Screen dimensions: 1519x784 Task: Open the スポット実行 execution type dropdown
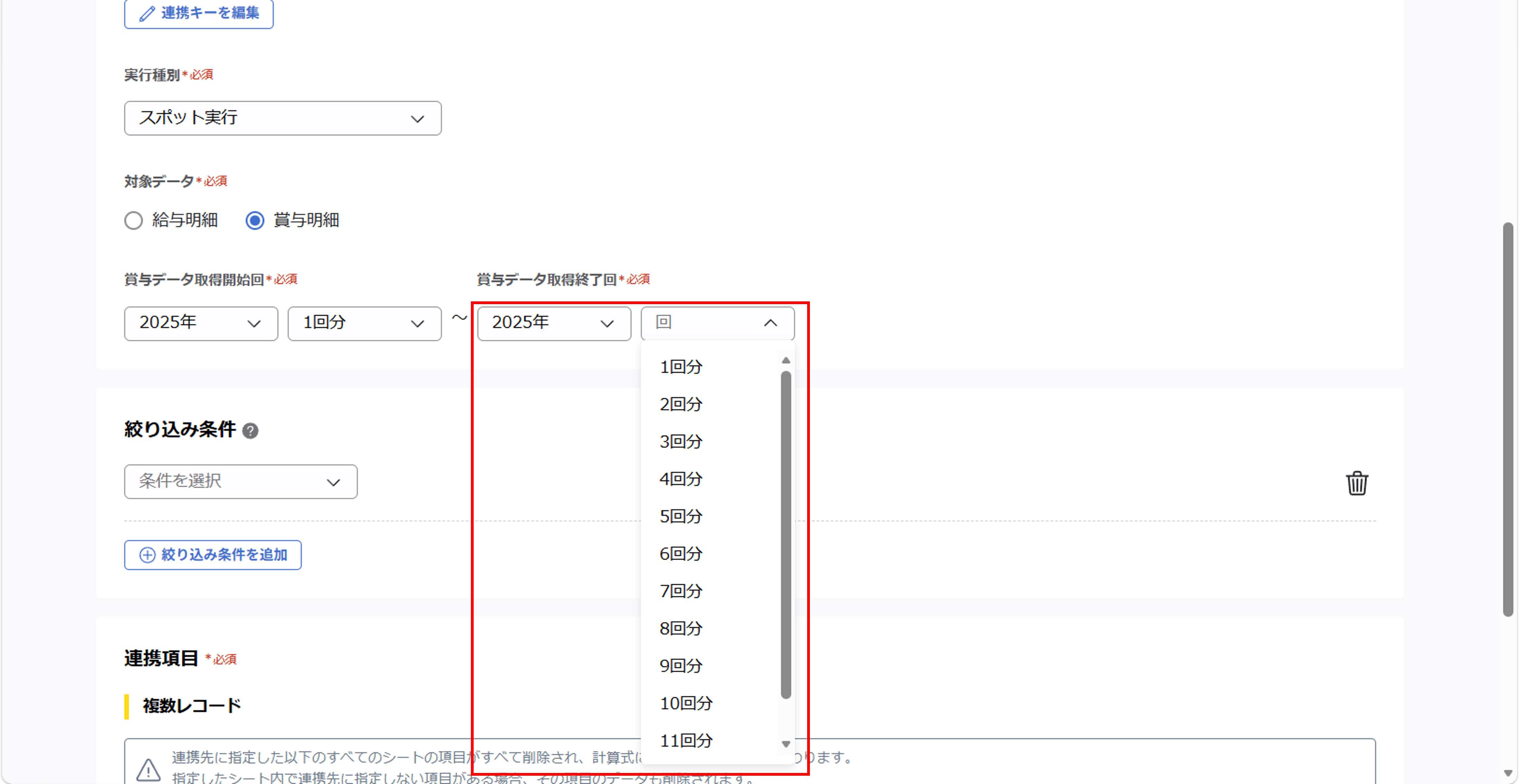click(x=282, y=118)
